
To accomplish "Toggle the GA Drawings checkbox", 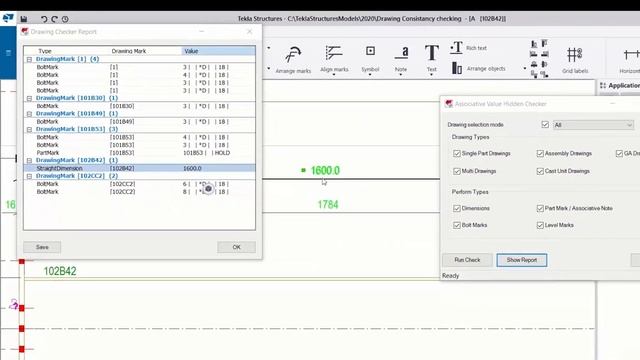I will click(619, 153).
